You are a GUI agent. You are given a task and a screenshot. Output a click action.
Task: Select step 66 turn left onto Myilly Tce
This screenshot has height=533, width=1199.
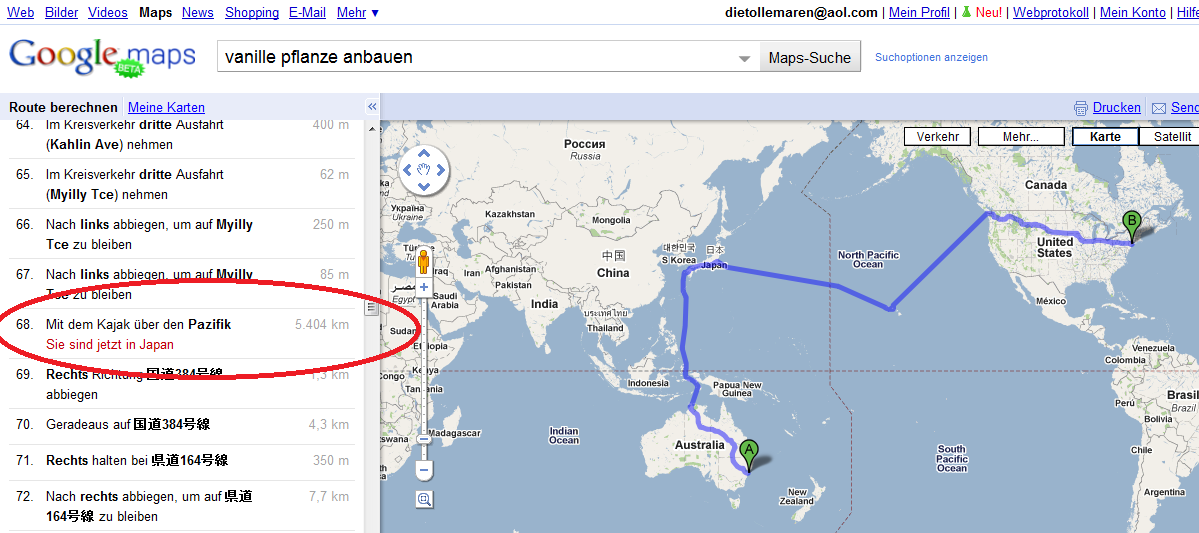point(181,234)
